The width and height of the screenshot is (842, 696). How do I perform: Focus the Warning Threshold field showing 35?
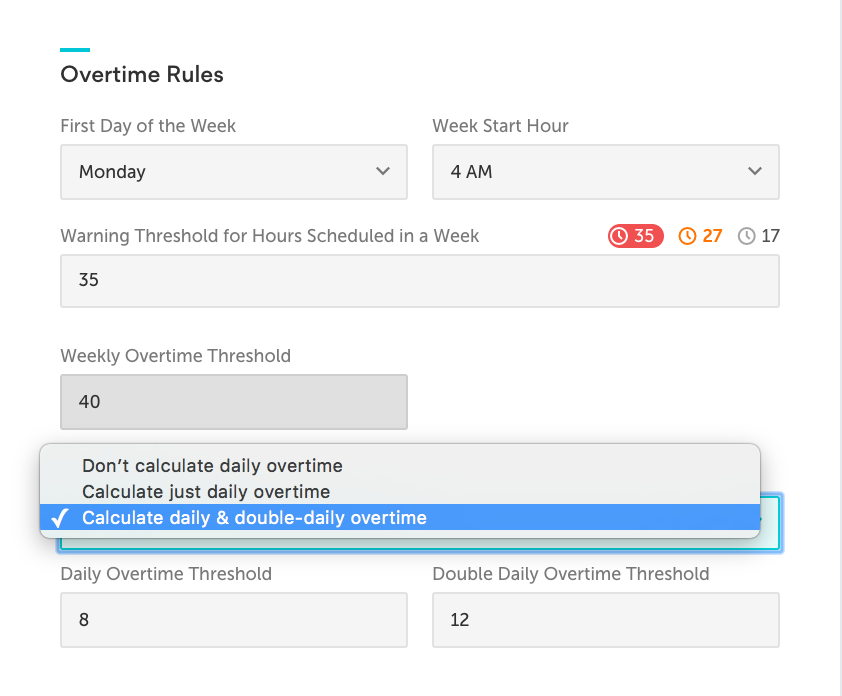pos(419,280)
